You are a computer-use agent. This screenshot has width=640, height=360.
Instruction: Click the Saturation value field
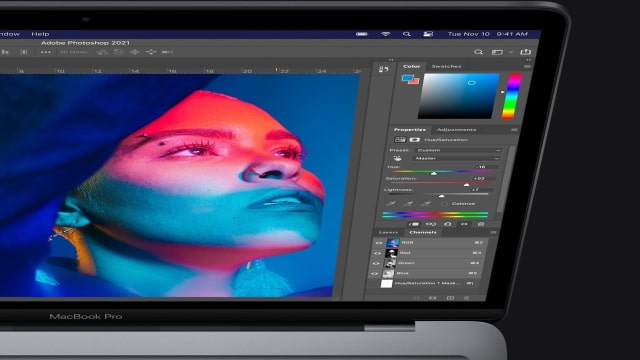(483, 178)
